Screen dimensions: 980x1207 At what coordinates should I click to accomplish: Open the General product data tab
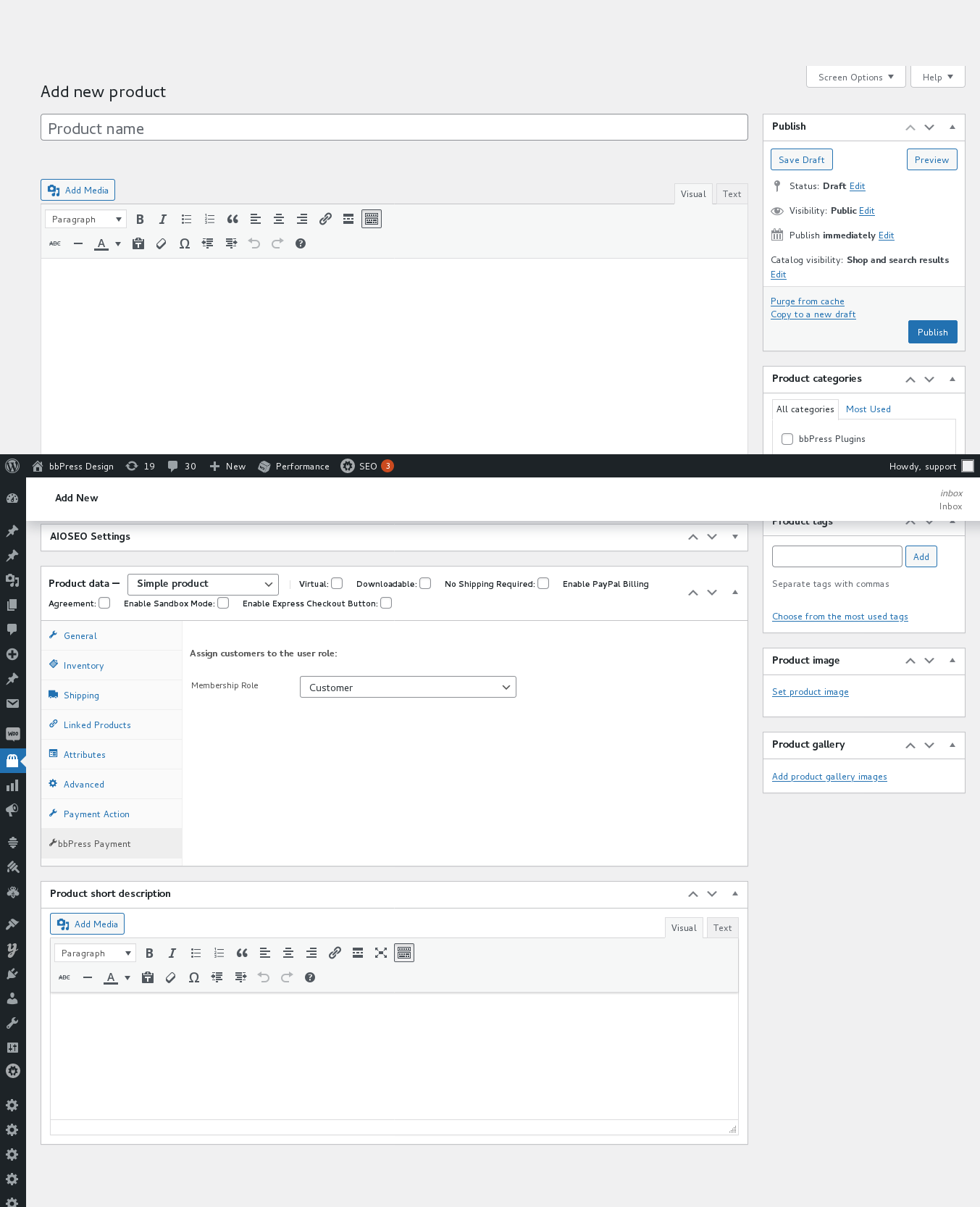[x=112, y=635]
